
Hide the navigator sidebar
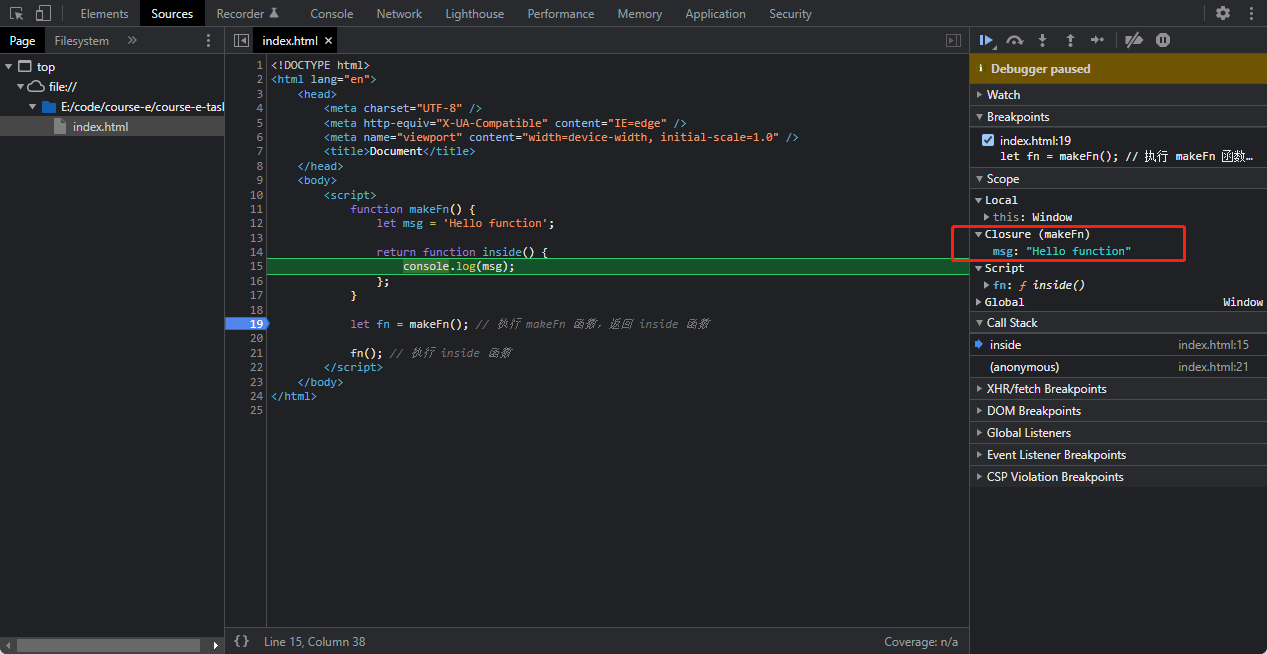pyautogui.click(x=240, y=40)
